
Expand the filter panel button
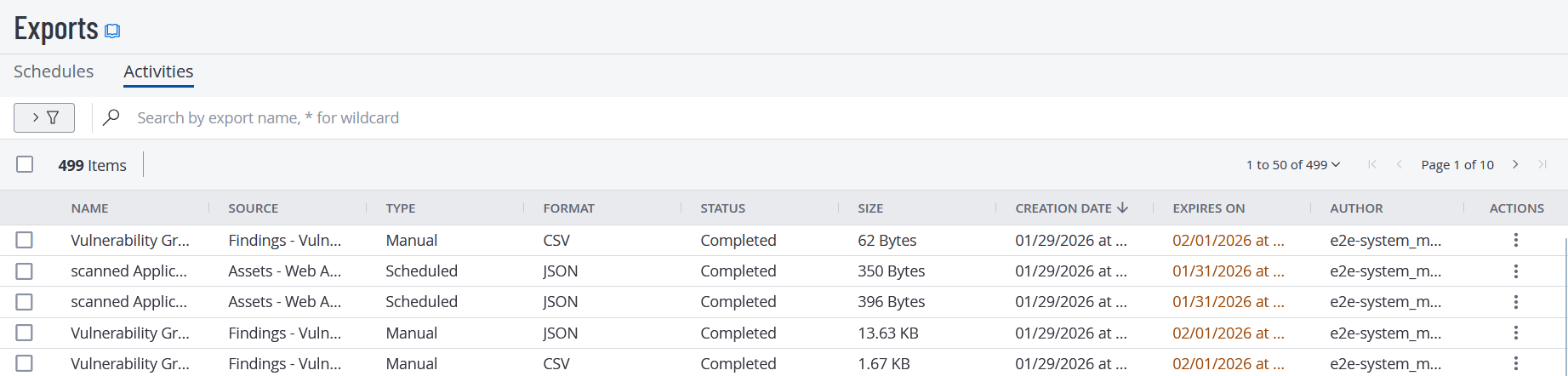pyautogui.click(x=44, y=117)
